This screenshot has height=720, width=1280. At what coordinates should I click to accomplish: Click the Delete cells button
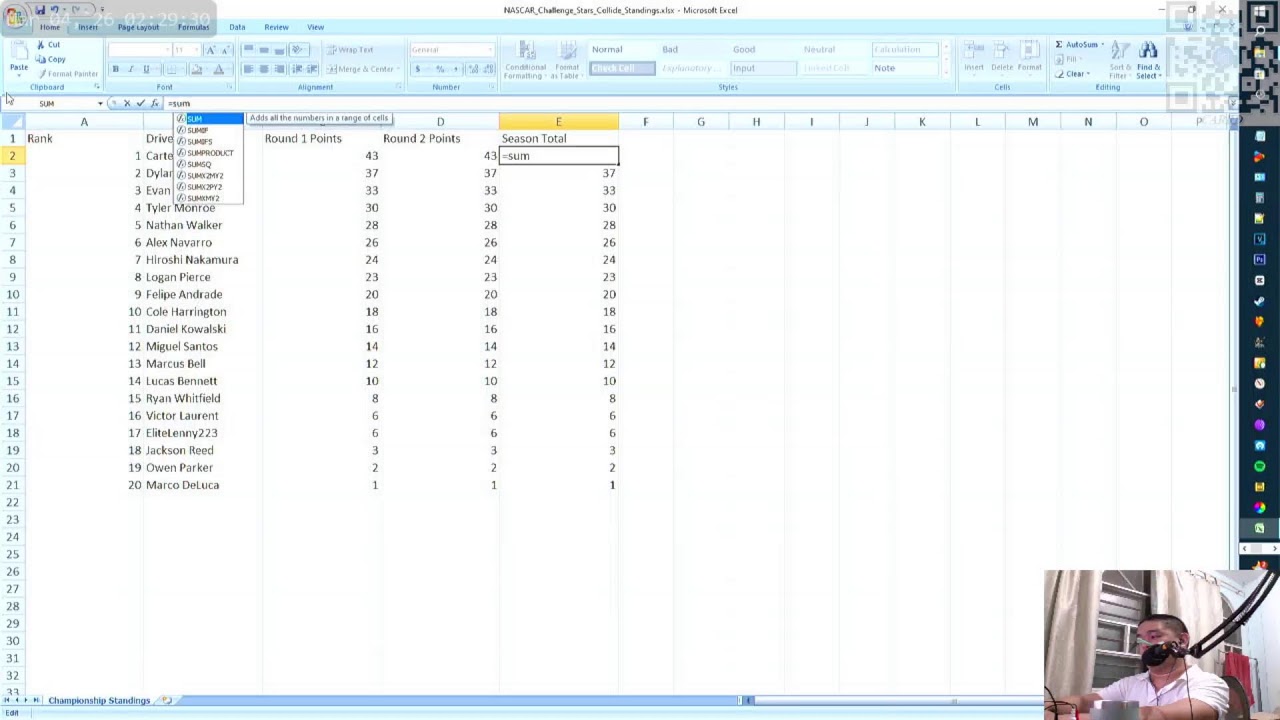coord(1002,58)
